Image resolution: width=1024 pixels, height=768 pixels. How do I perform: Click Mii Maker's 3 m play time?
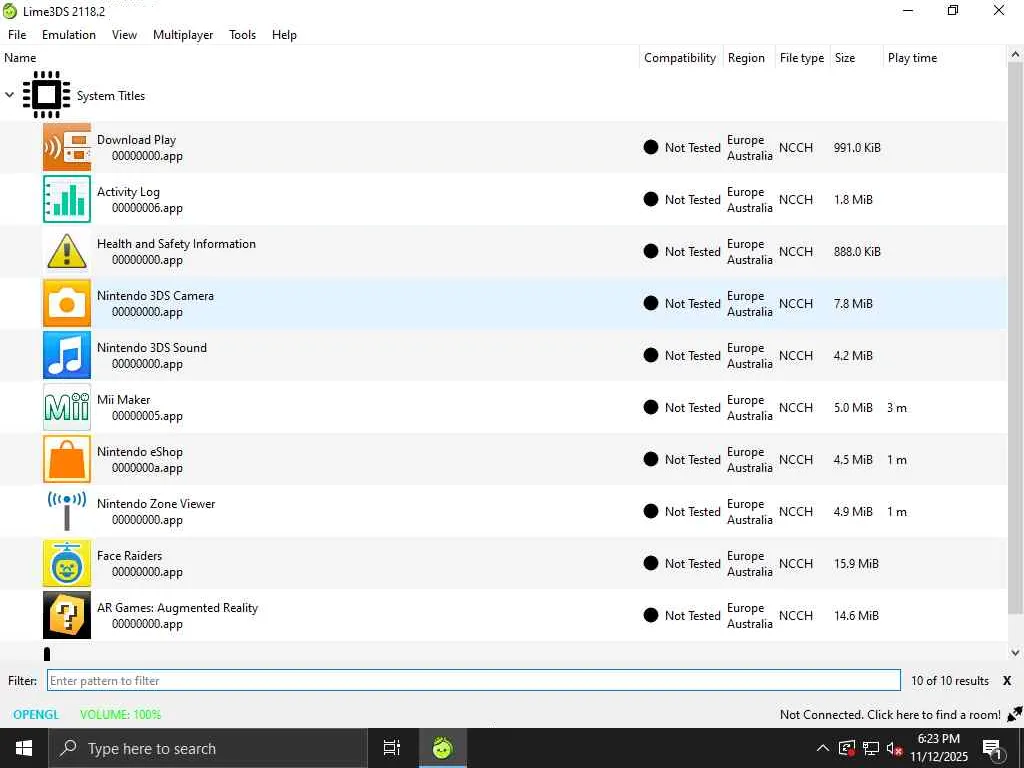click(897, 408)
